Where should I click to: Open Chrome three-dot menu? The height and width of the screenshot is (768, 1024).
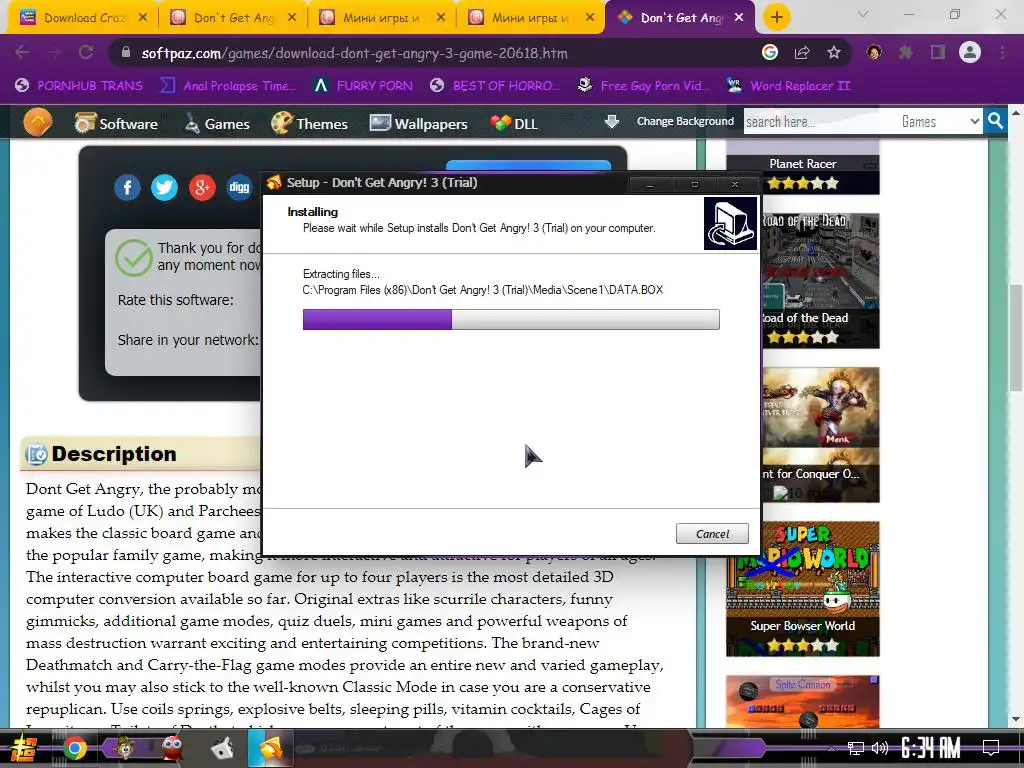click(1002, 52)
